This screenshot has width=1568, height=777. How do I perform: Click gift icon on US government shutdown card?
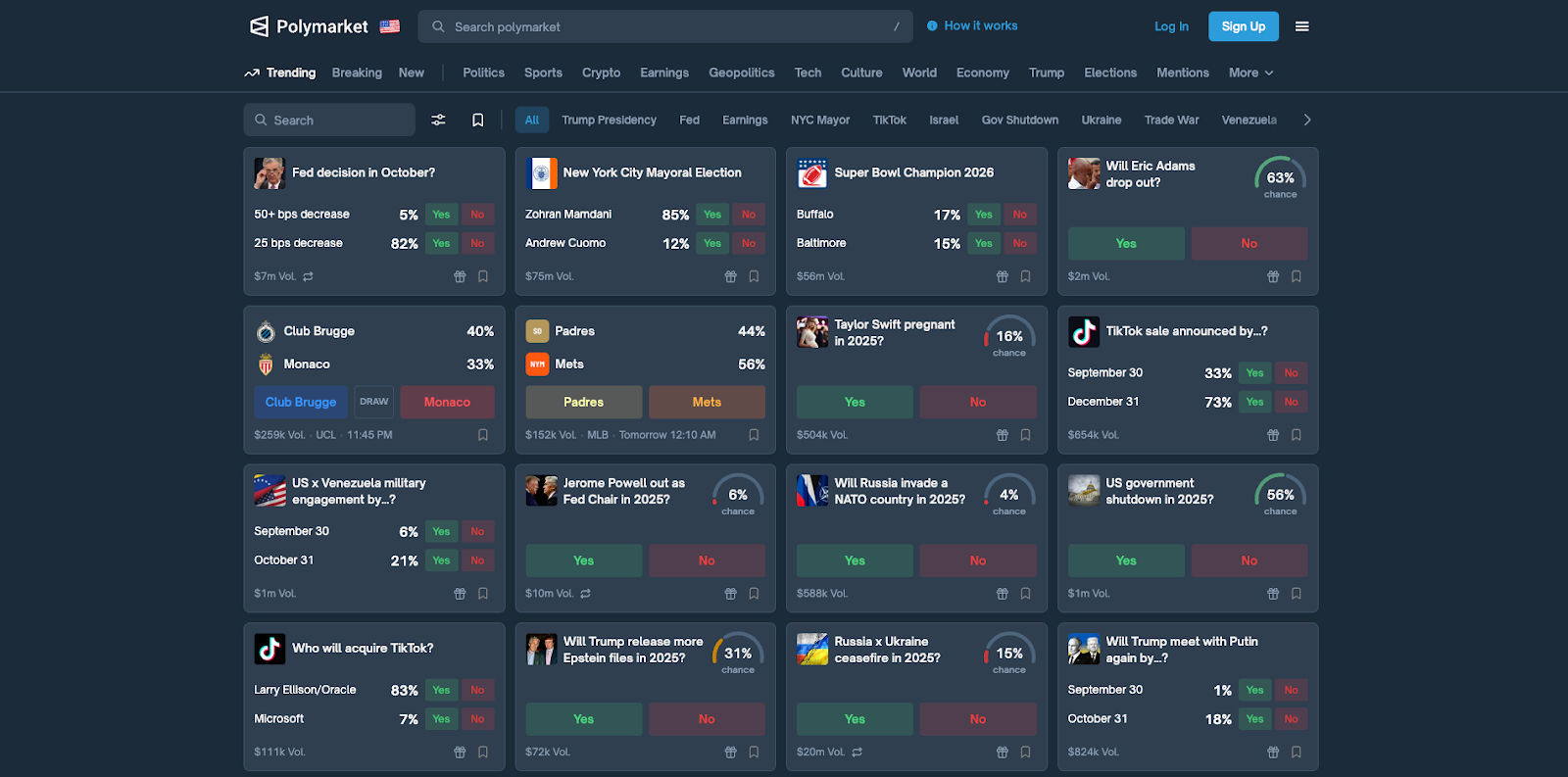point(1273,594)
